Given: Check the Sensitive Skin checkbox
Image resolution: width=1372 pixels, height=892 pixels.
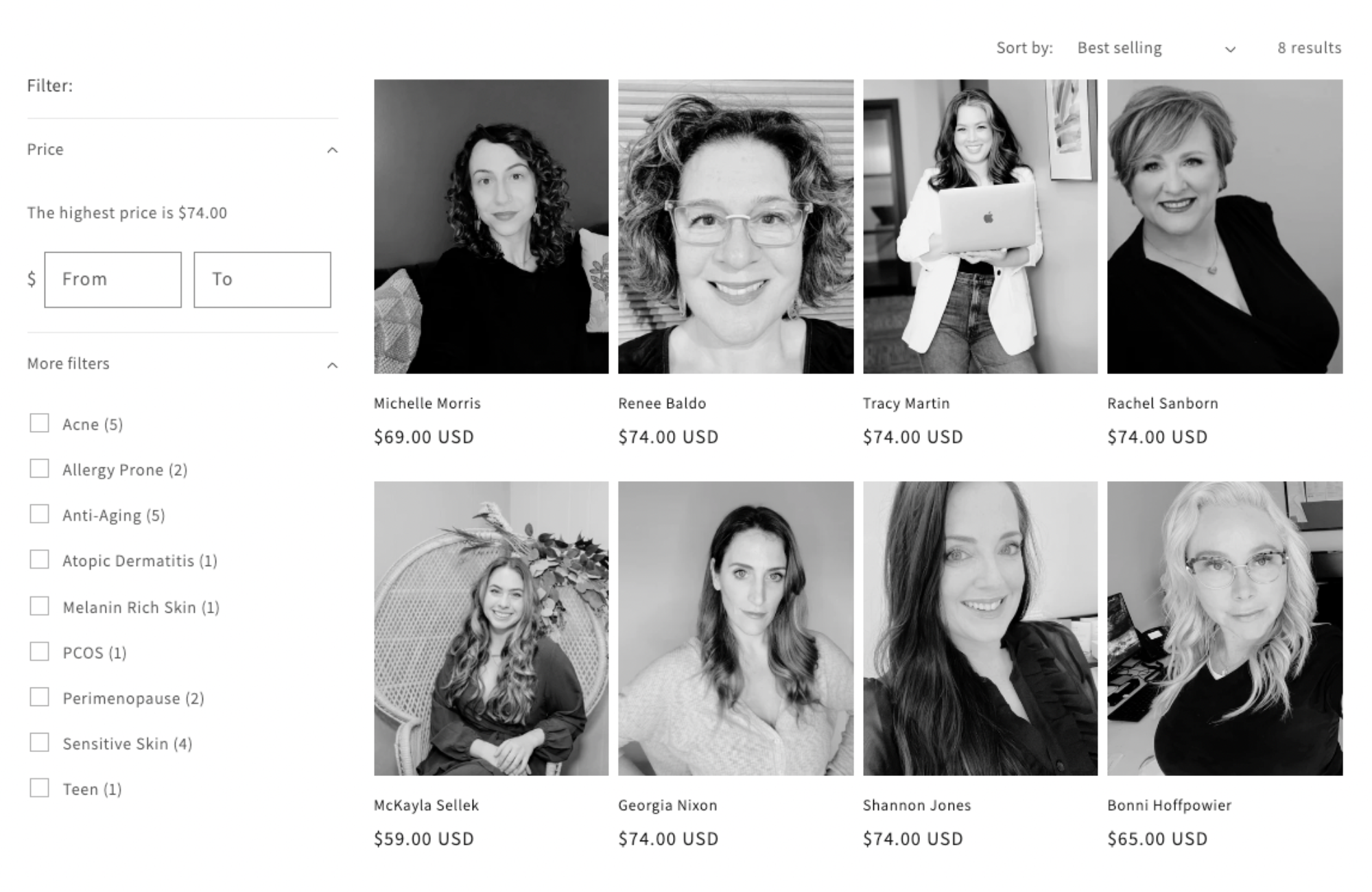Looking at the screenshot, I should [x=39, y=742].
